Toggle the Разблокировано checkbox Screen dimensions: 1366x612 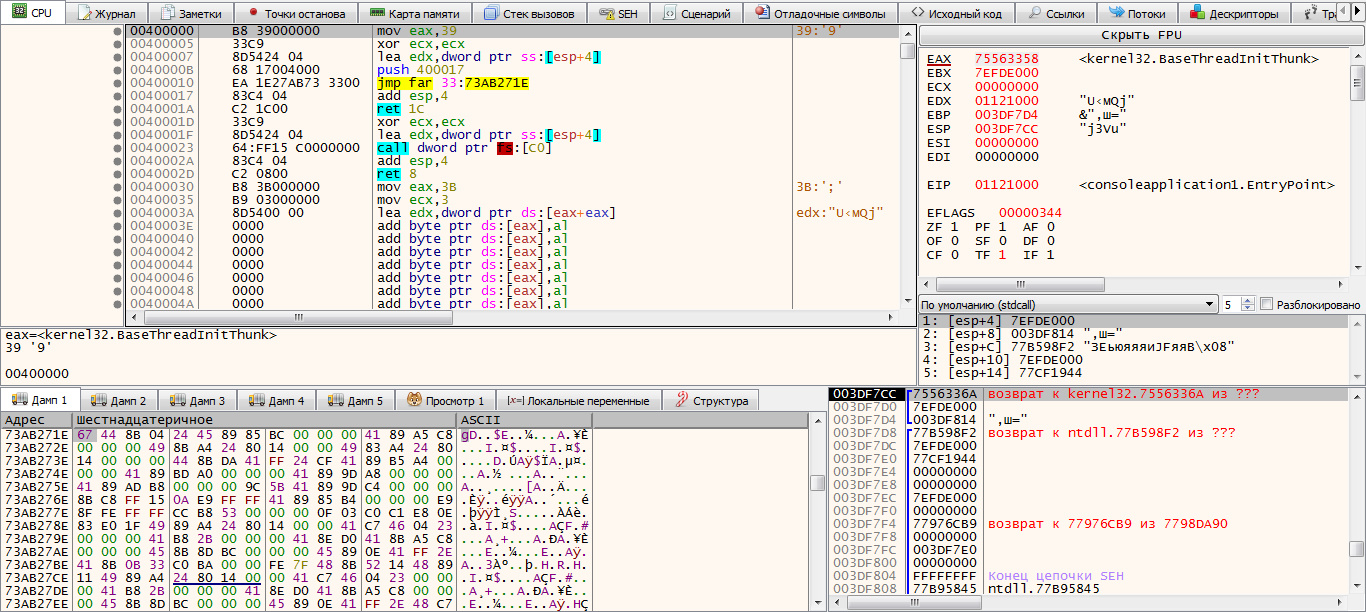pyautogui.click(x=1267, y=304)
